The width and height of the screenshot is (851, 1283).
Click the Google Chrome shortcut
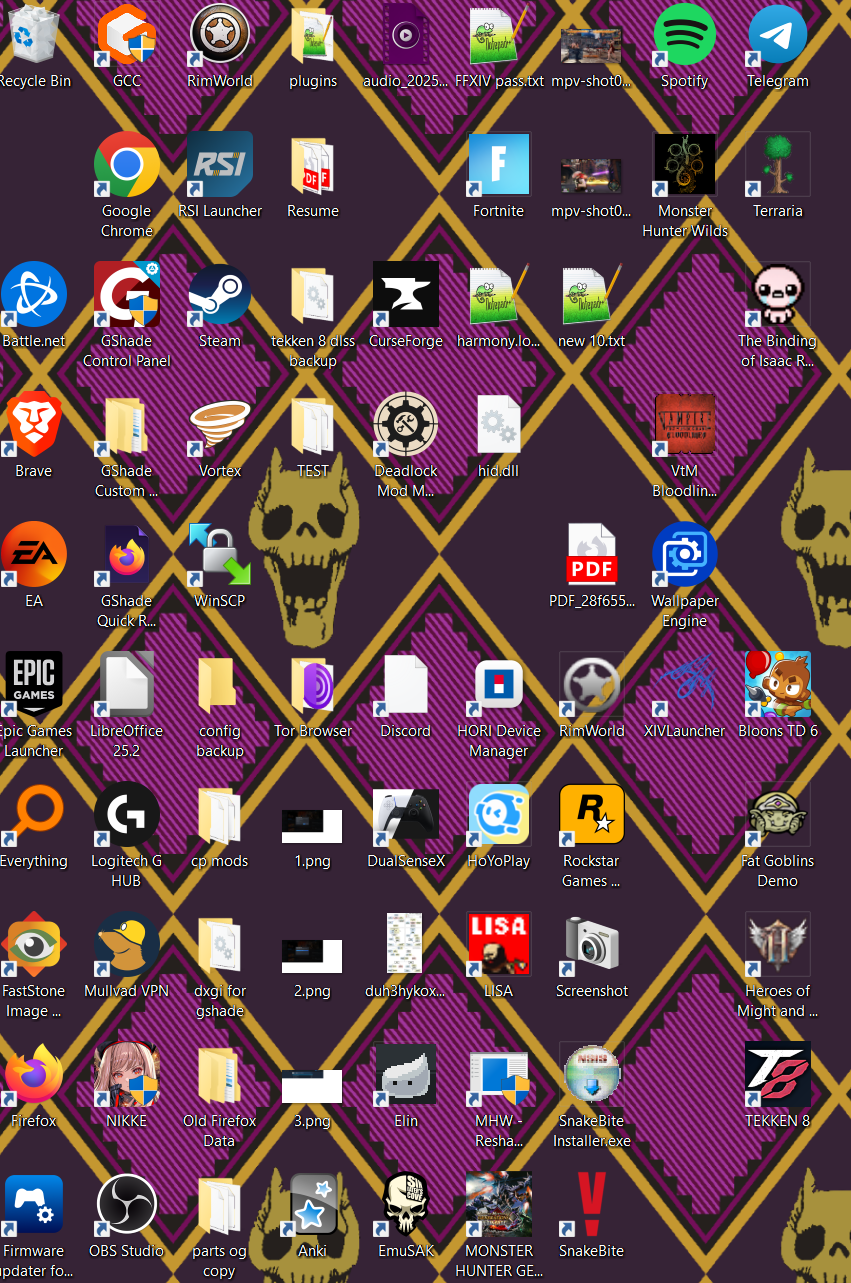[x=127, y=165]
